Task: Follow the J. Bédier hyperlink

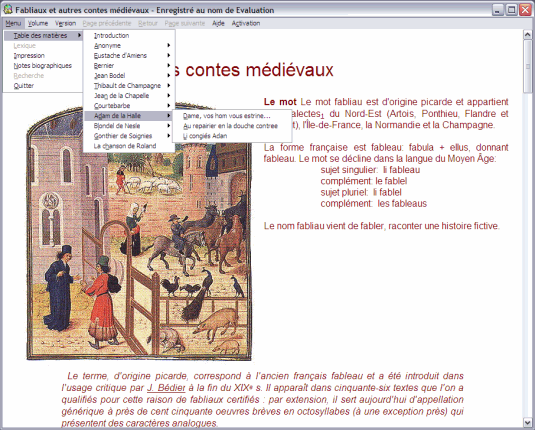Action: tap(166, 388)
